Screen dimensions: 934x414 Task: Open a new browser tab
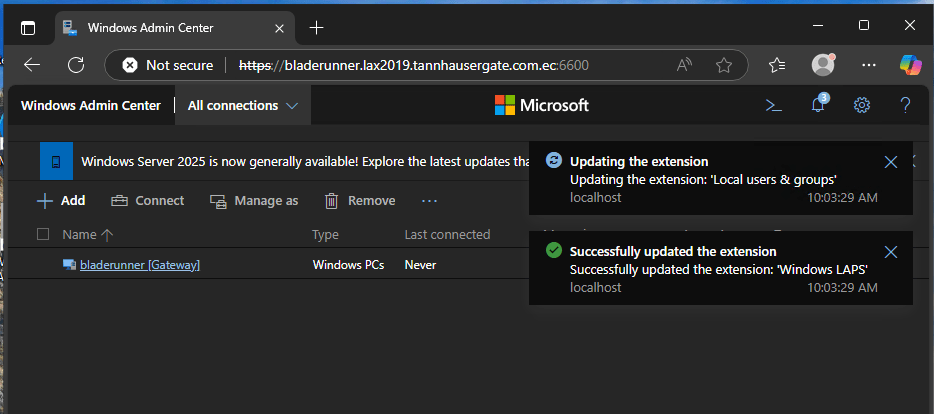coord(317,27)
